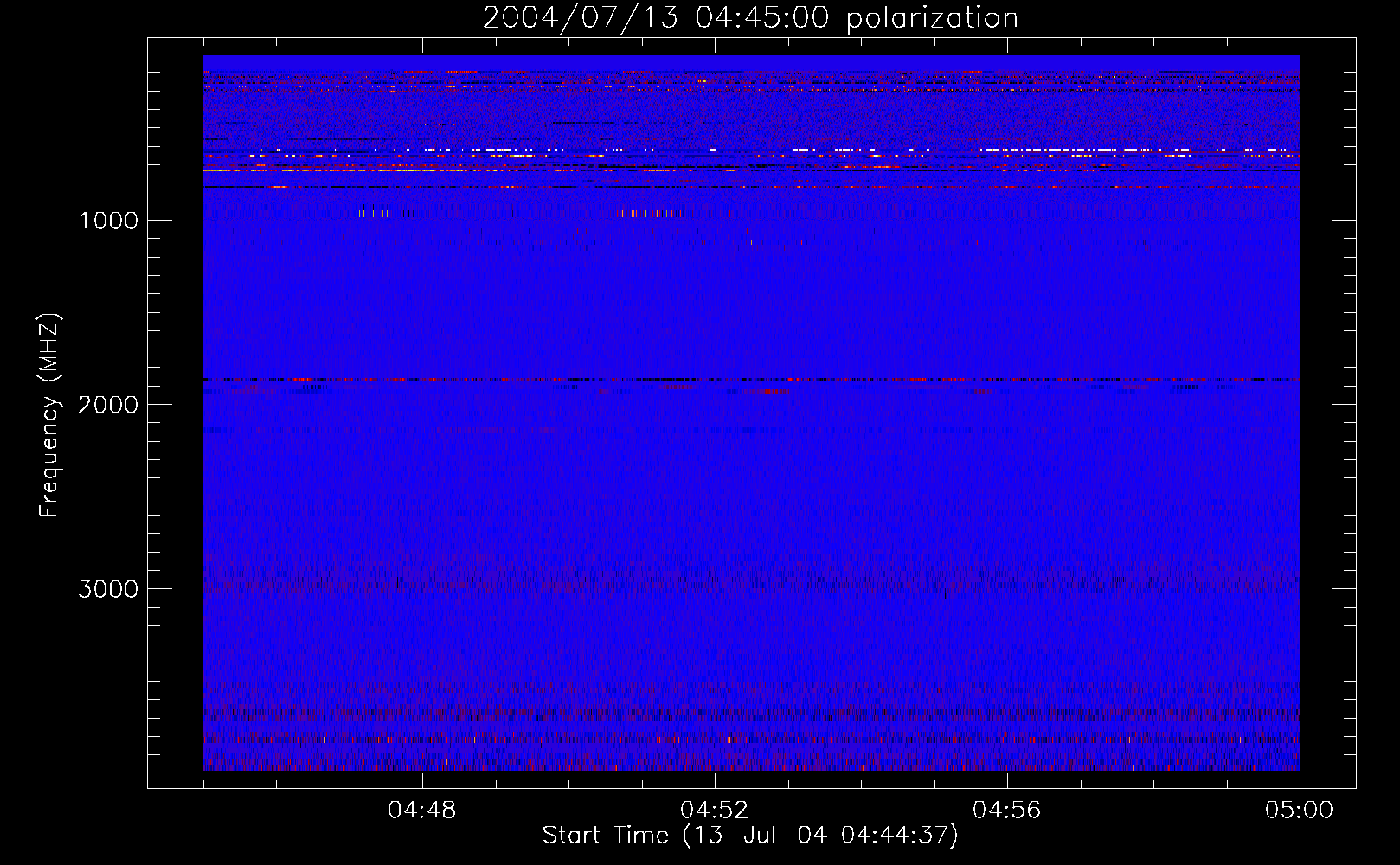Click the red-black interference line near 1900 MHz
The height and width of the screenshot is (865, 1400).
(751, 380)
